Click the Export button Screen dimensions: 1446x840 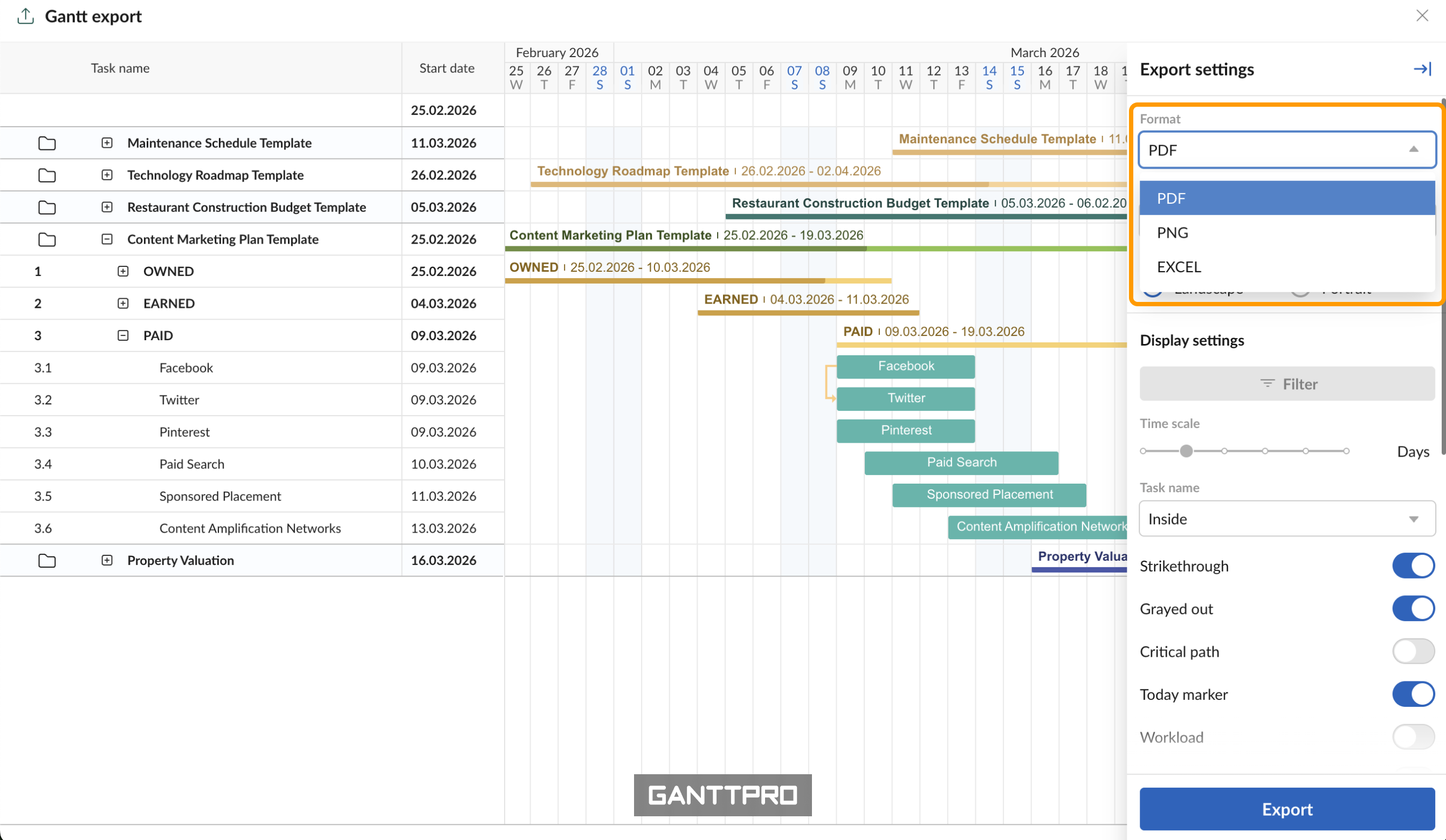tap(1286, 809)
